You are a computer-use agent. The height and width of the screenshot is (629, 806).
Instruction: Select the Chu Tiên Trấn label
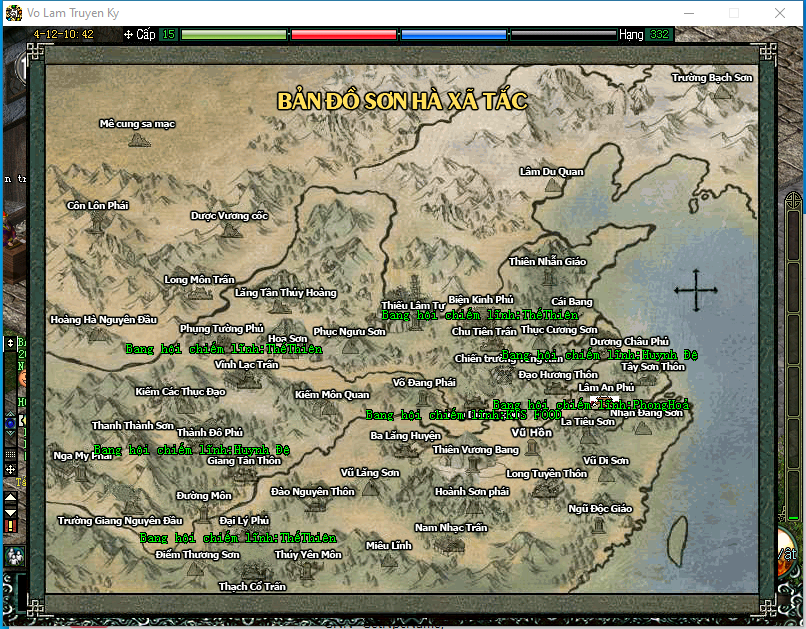tap(484, 331)
